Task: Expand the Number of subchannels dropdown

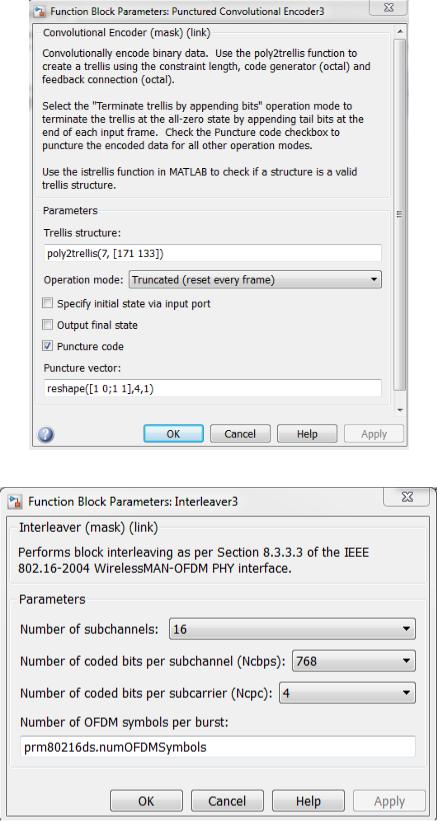Action: (292, 629)
